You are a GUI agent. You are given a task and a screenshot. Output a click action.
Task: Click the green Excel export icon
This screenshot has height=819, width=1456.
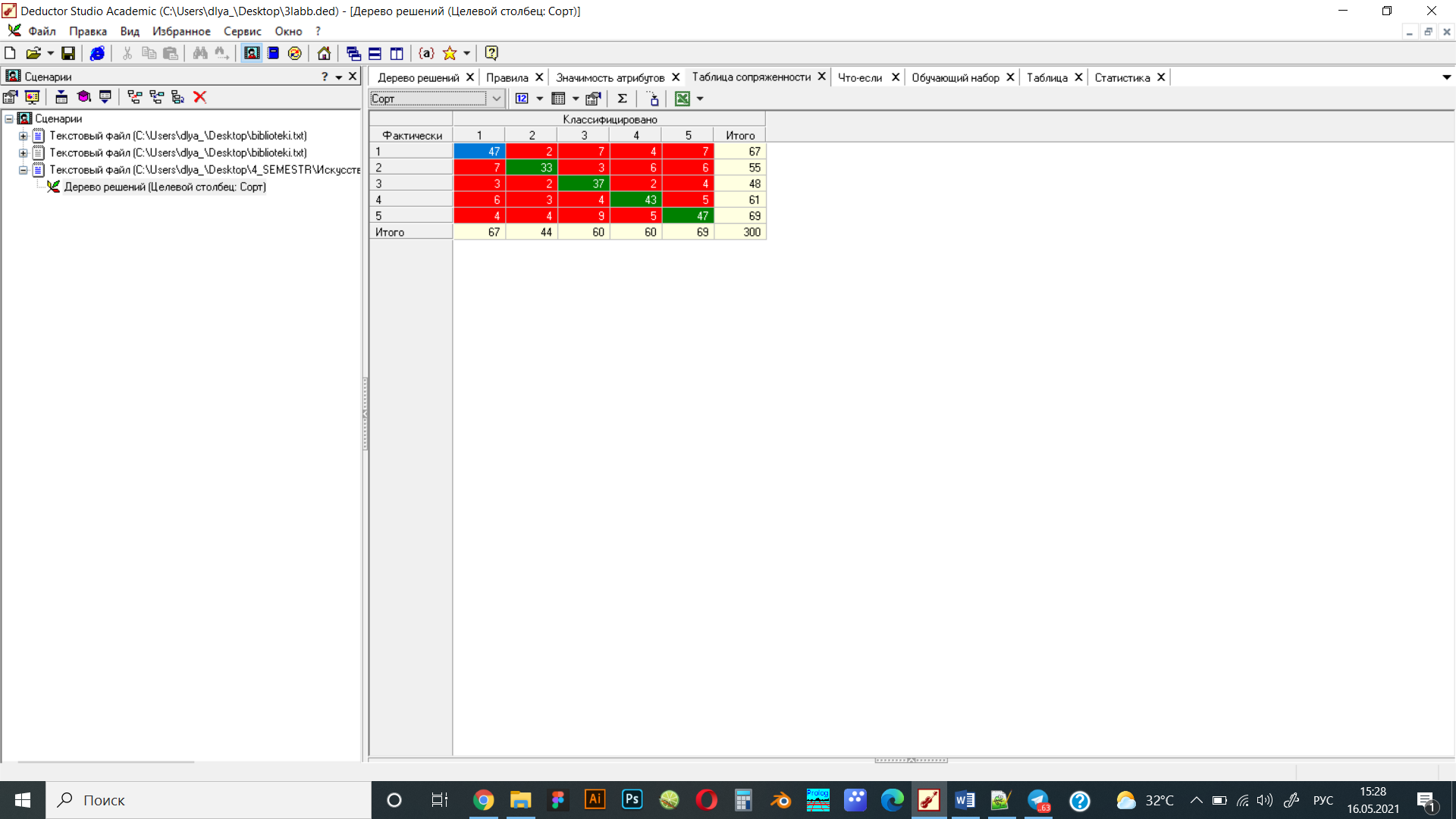(682, 99)
